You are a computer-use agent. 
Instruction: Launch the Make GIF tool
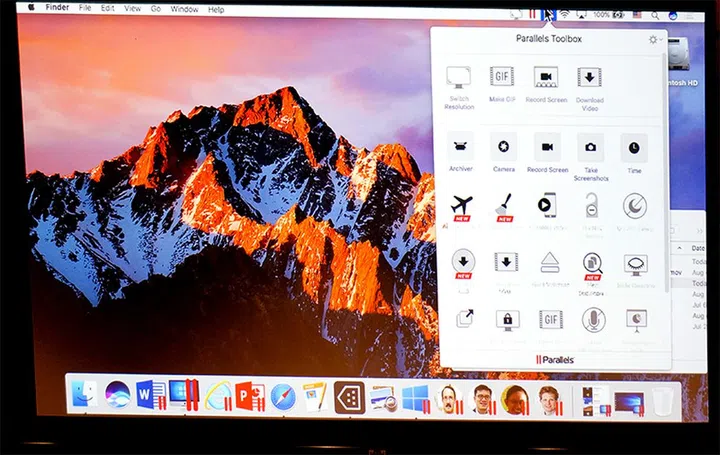[502, 84]
